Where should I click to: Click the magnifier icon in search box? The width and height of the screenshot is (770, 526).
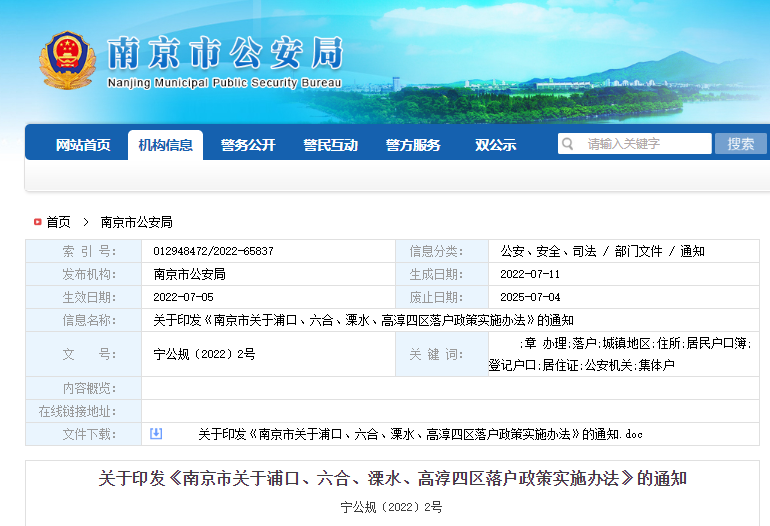(569, 144)
